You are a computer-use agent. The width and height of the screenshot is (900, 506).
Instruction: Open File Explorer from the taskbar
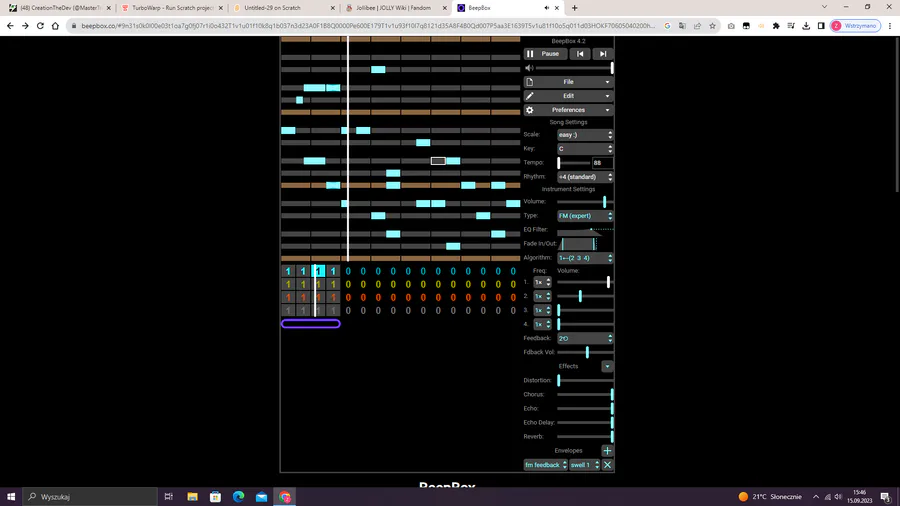pos(192,497)
